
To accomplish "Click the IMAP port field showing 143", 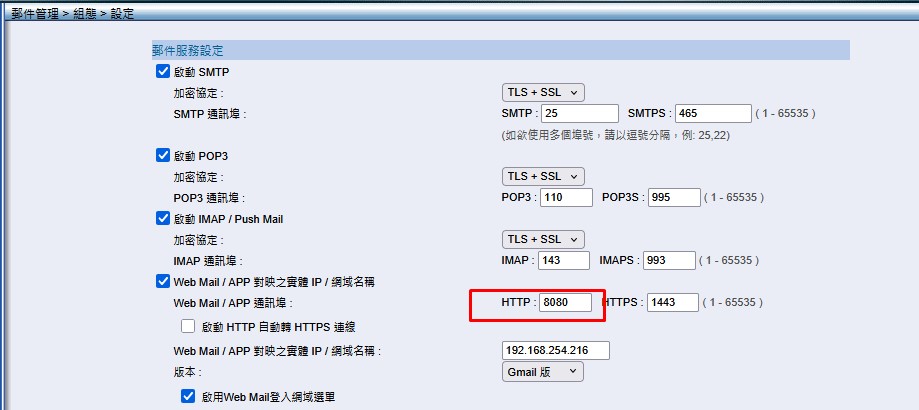I will [x=564, y=261].
